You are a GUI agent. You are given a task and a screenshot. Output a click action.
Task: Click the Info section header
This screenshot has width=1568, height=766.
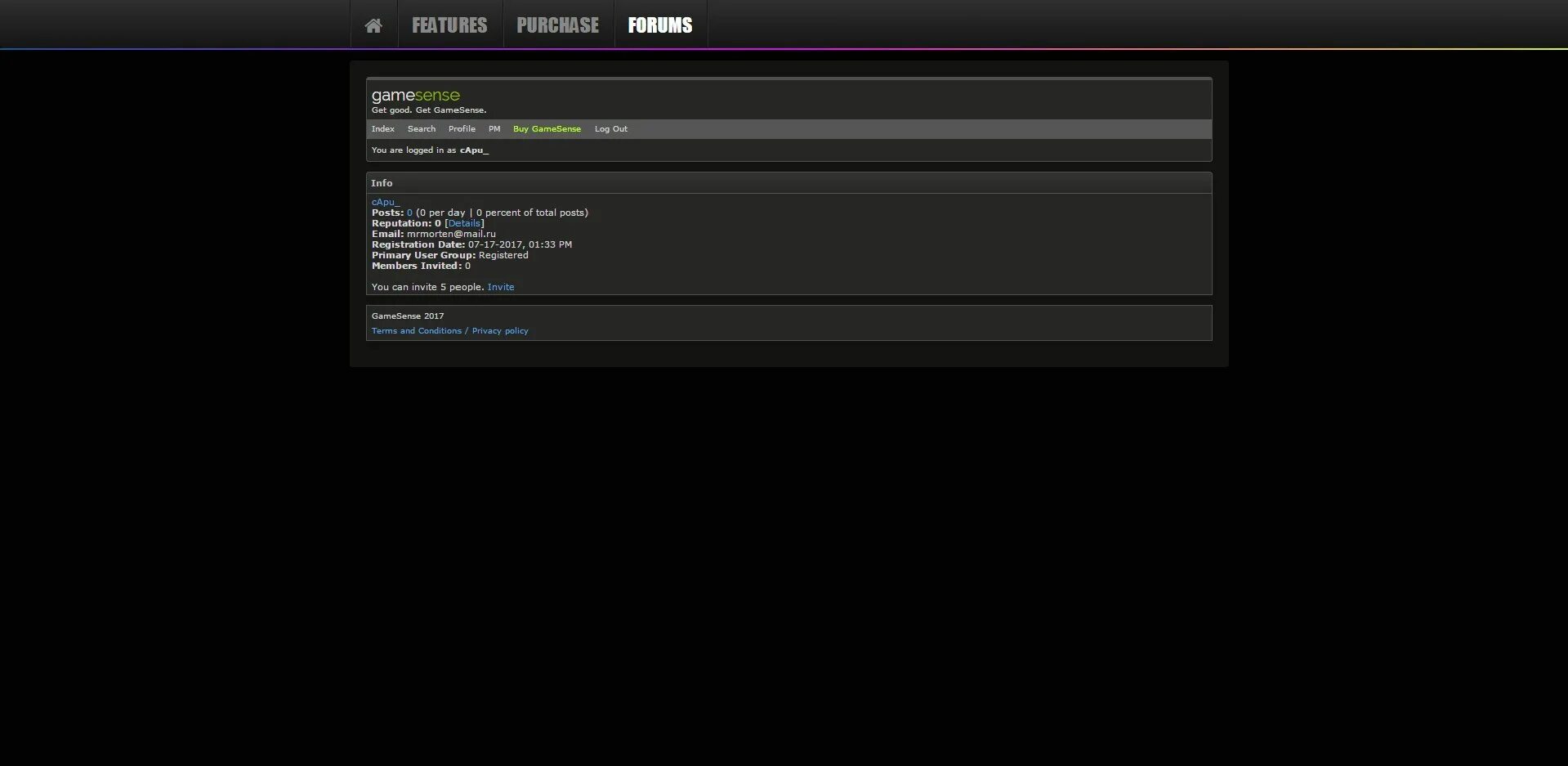382,183
